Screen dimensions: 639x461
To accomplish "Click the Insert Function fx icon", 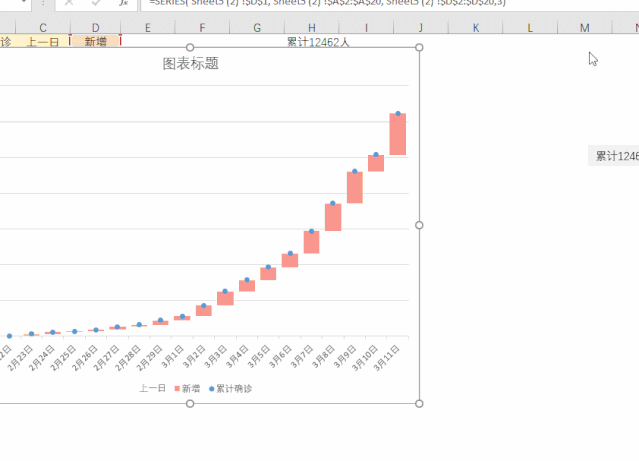I will tap(122, 4).
